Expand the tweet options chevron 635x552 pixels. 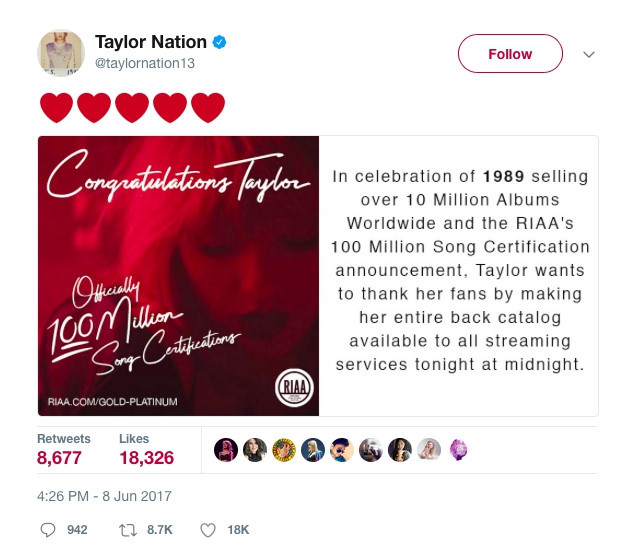click(x=589, y=54)
